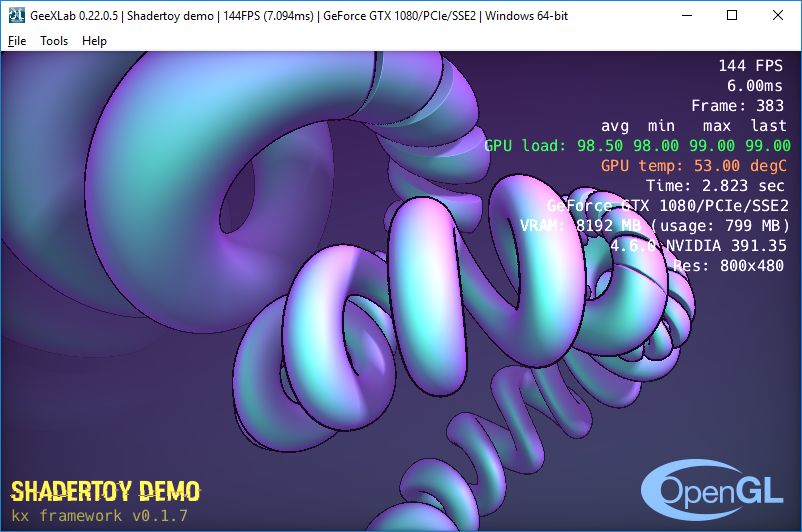Maximize the GeeXLab window
The image size is (802, 532).
point(732,15)
